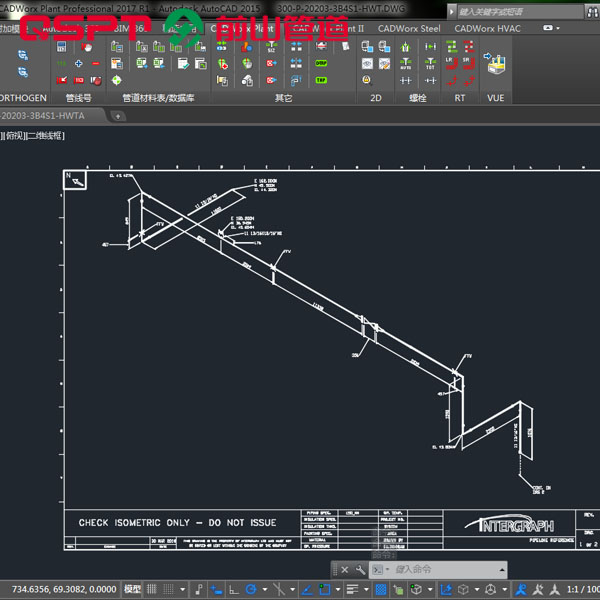Click the wrench customize icon on command line
The height and width of the screenshot is (600, 600).
pyautogui.click(x=360, y=569)
